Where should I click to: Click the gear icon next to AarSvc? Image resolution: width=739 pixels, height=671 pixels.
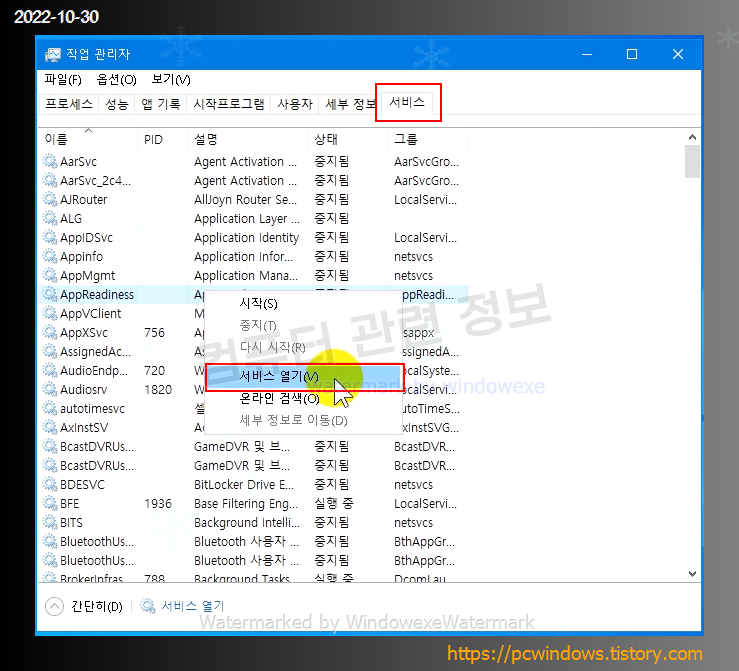50,161
